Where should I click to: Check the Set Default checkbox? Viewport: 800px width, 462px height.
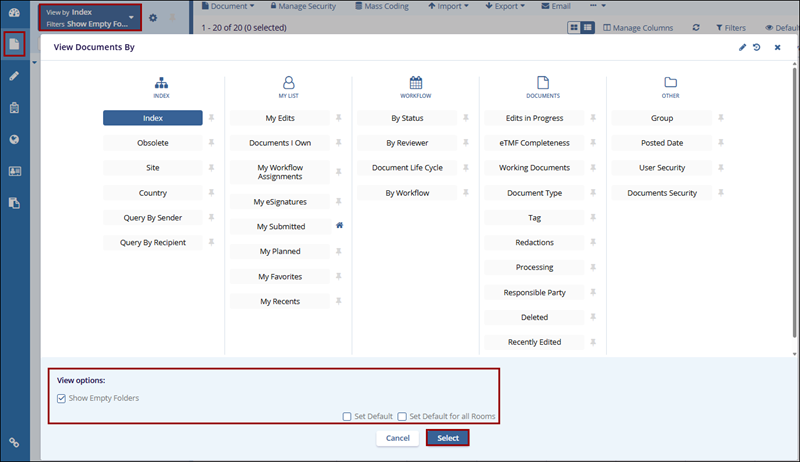point(347,416)
